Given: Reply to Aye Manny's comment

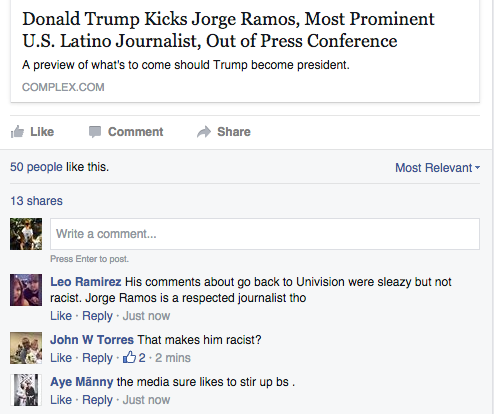Looking at the screenshot, I should [97, 400].
